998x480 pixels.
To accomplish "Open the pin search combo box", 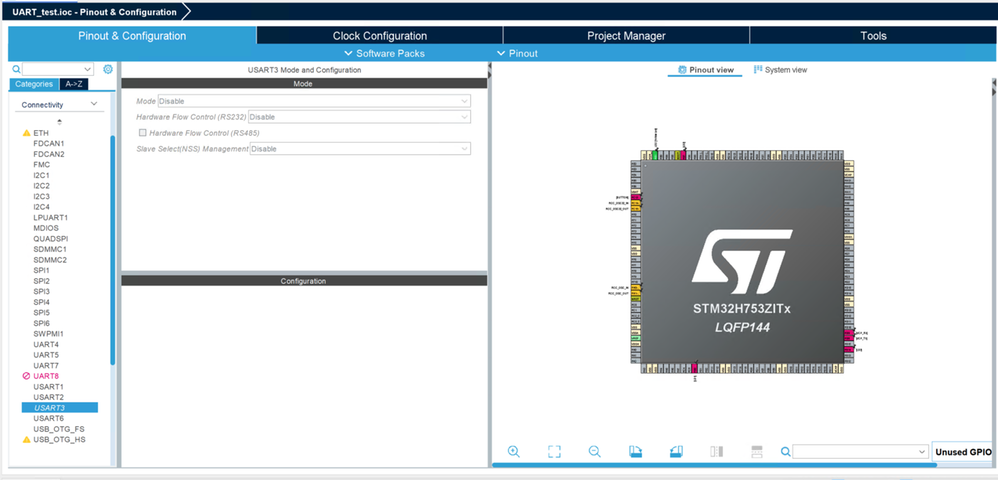I will (861, 451).
